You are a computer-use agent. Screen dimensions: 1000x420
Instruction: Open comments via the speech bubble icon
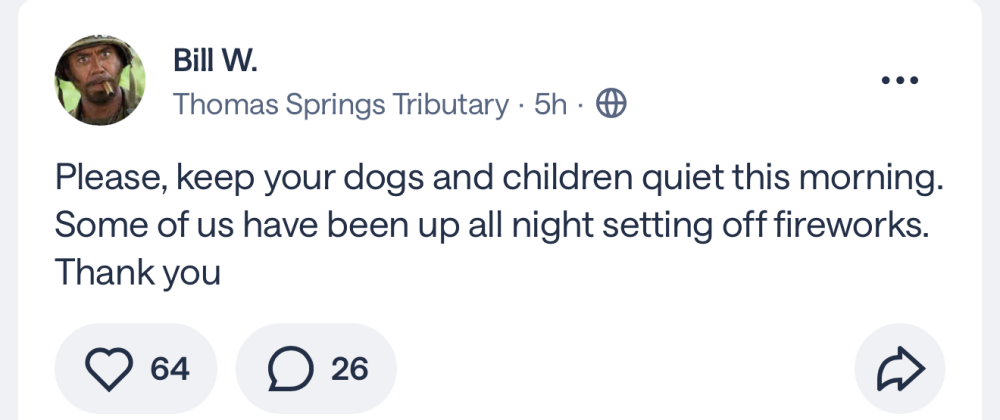[x=288, y=369]
